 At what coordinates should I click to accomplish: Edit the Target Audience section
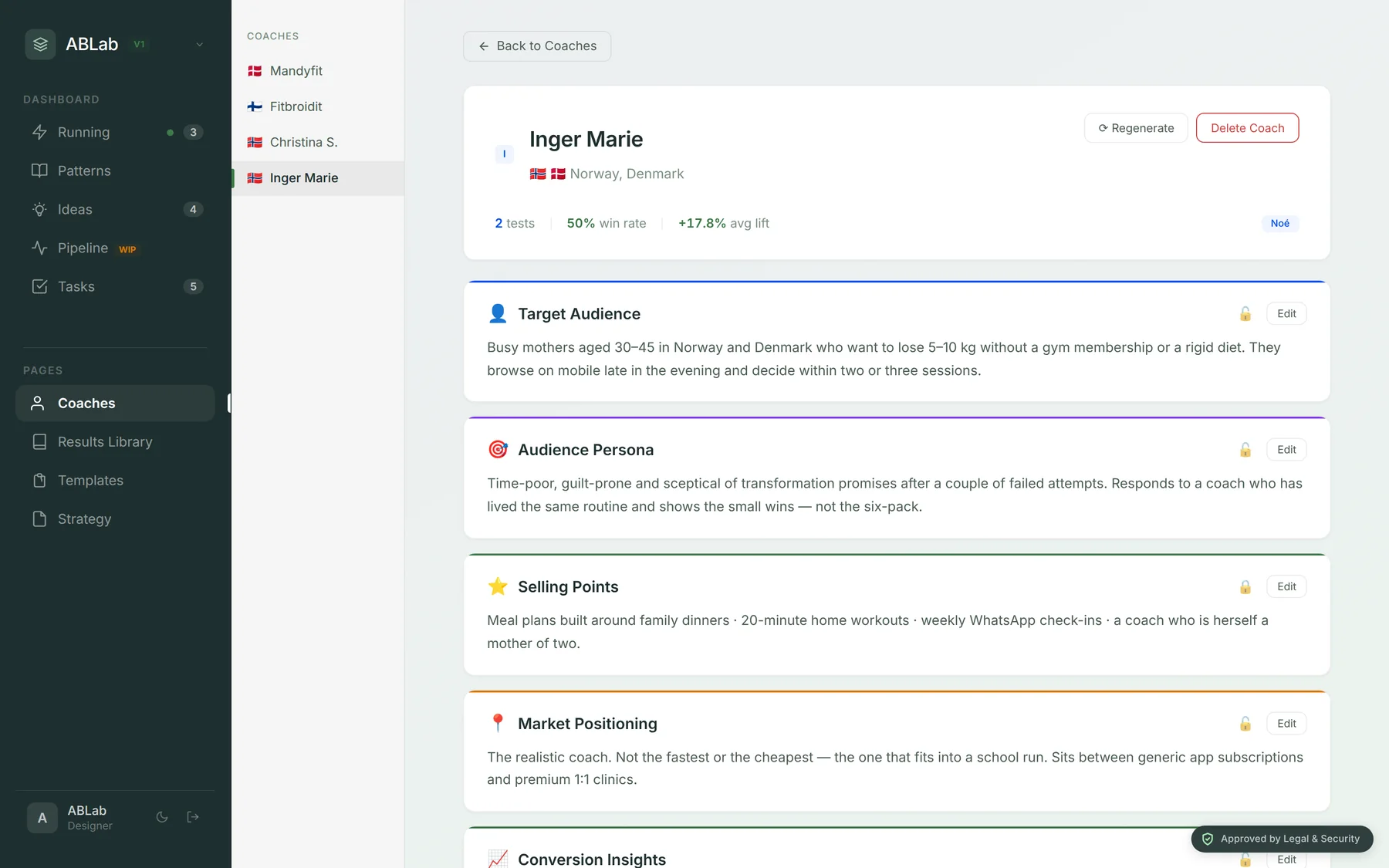[1286, 314]
